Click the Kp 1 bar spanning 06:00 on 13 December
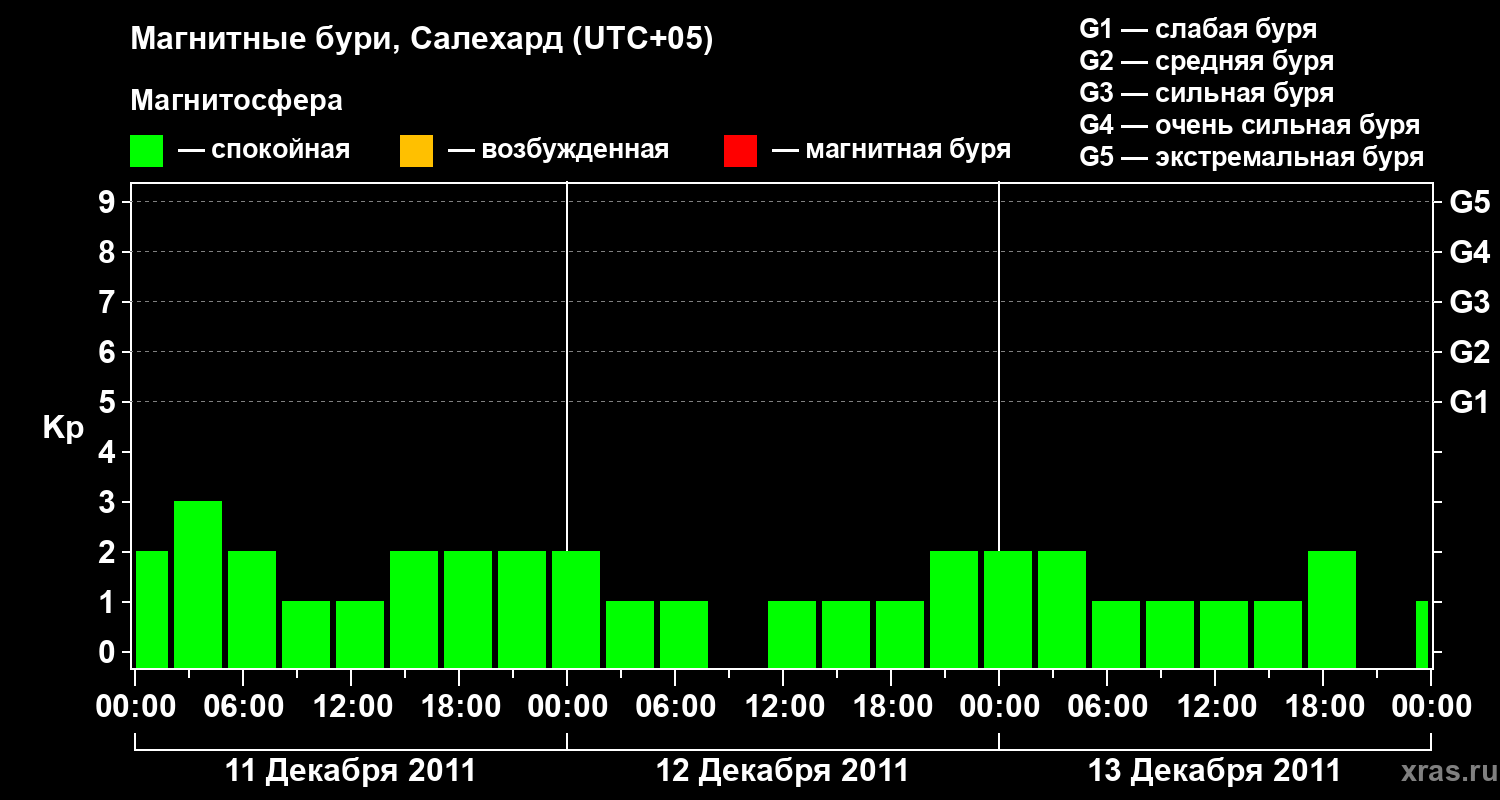The image size is (1500, 800). (x=1116, y=634)
